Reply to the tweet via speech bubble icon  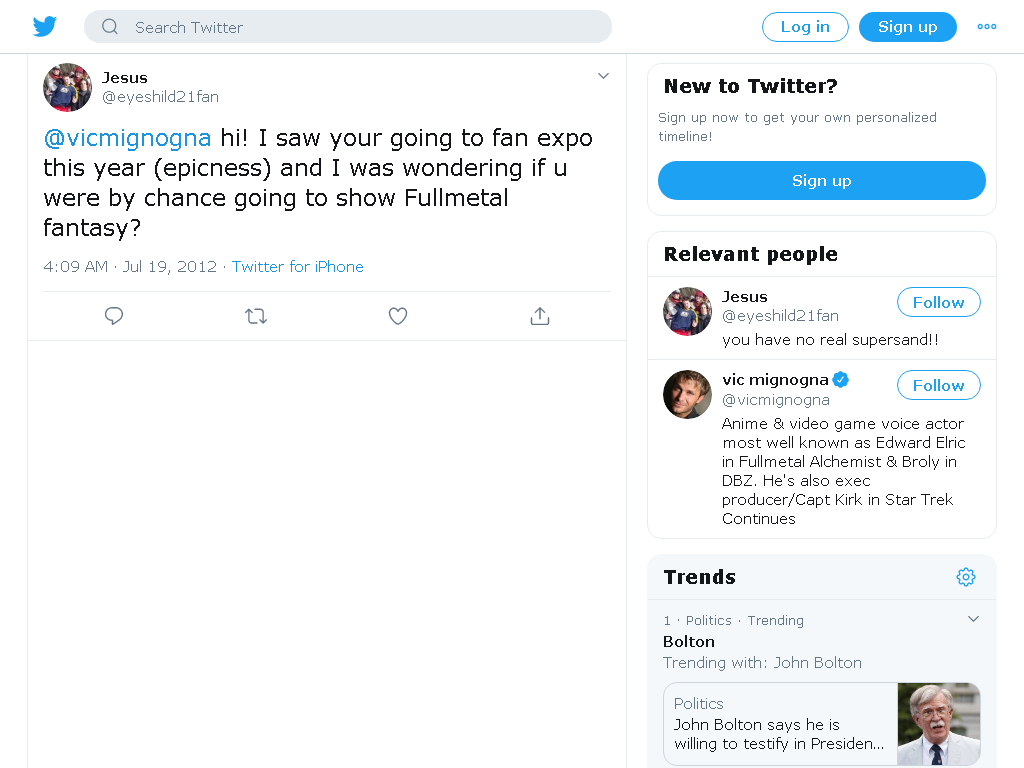[114, 316]
